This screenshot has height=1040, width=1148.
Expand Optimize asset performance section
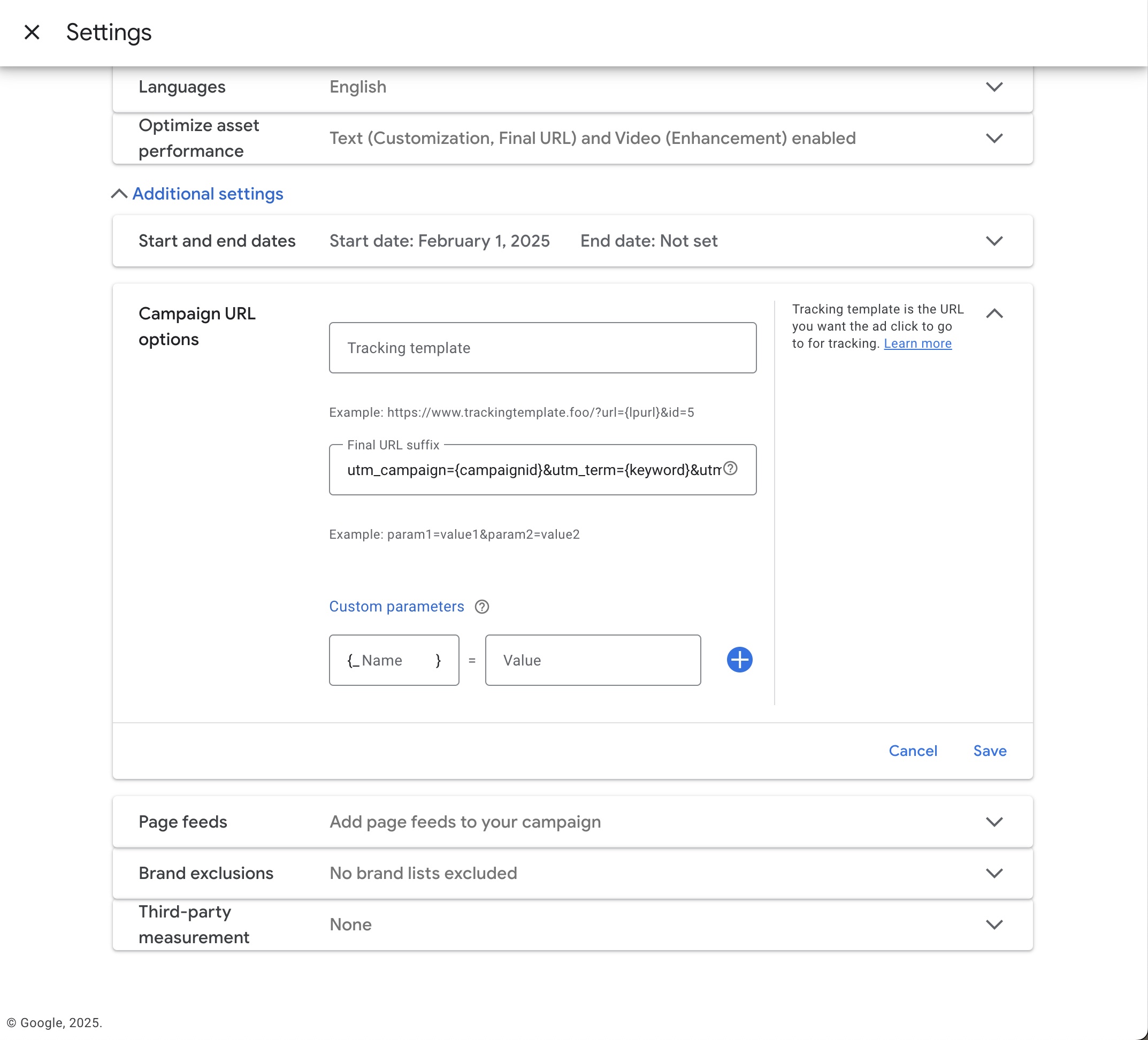(x=994, y=138)
